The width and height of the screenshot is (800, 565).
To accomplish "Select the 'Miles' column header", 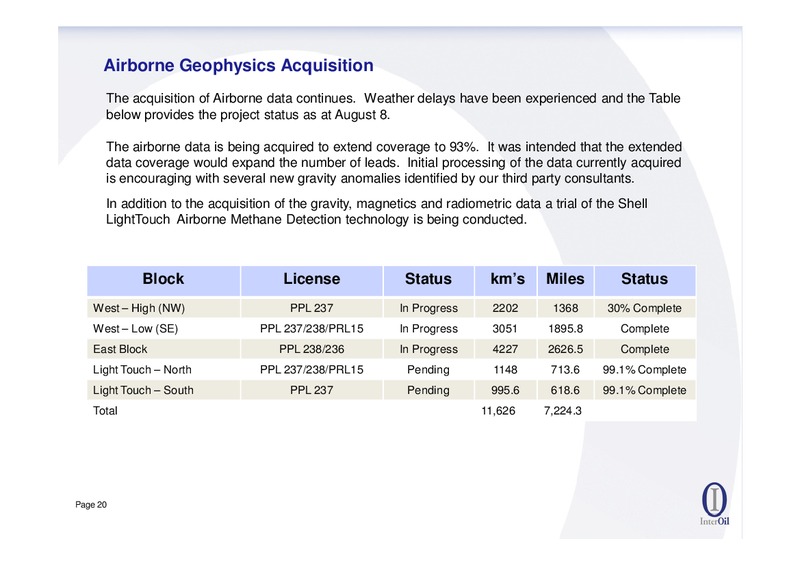I will point(565,279).
